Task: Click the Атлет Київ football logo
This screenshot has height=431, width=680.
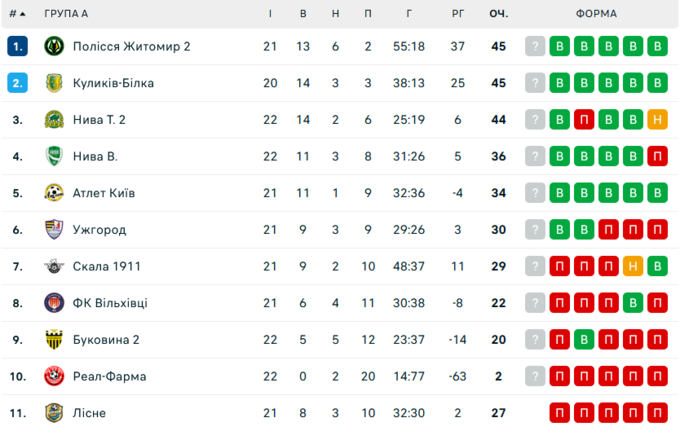Action: [54, 193]
